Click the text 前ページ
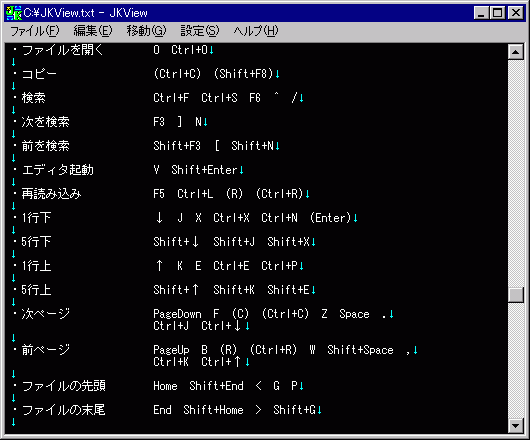 coord(46,350)
